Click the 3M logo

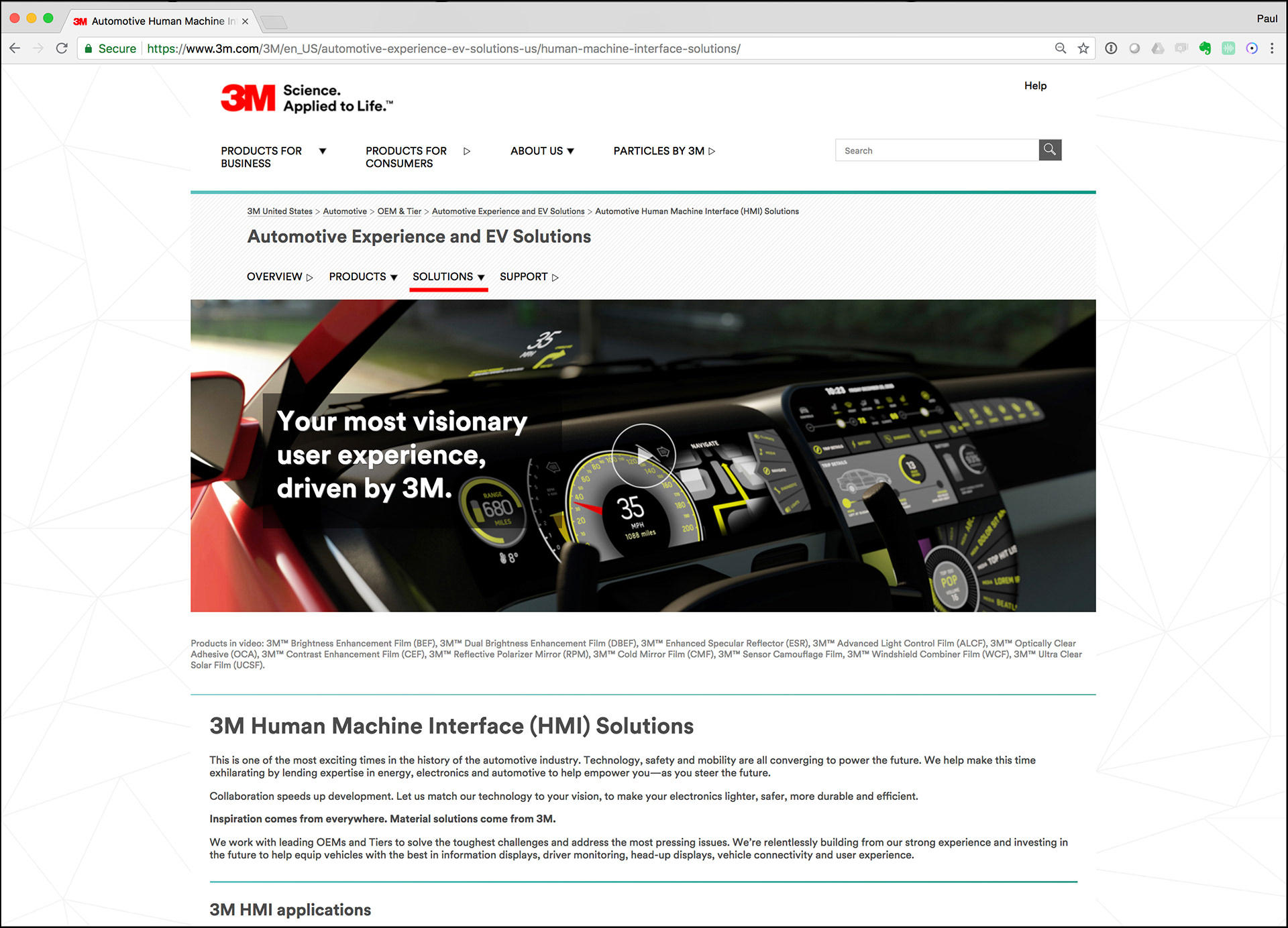point(248,98)
